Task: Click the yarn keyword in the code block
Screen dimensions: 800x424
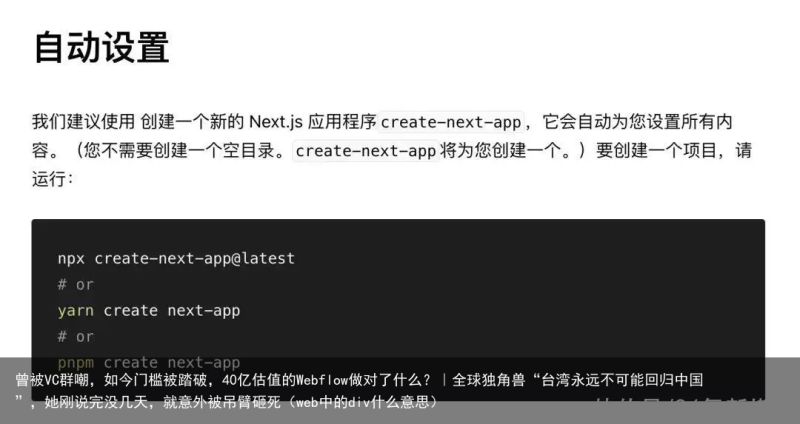Action: click(x=76, y=311)
